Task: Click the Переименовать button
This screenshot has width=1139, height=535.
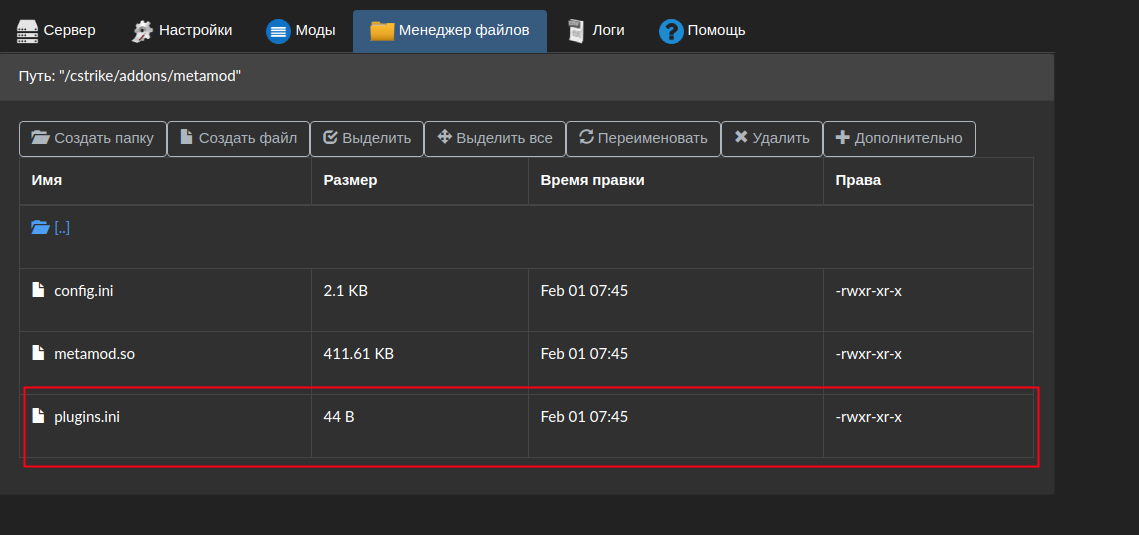Action: click(x=644, y=139)
